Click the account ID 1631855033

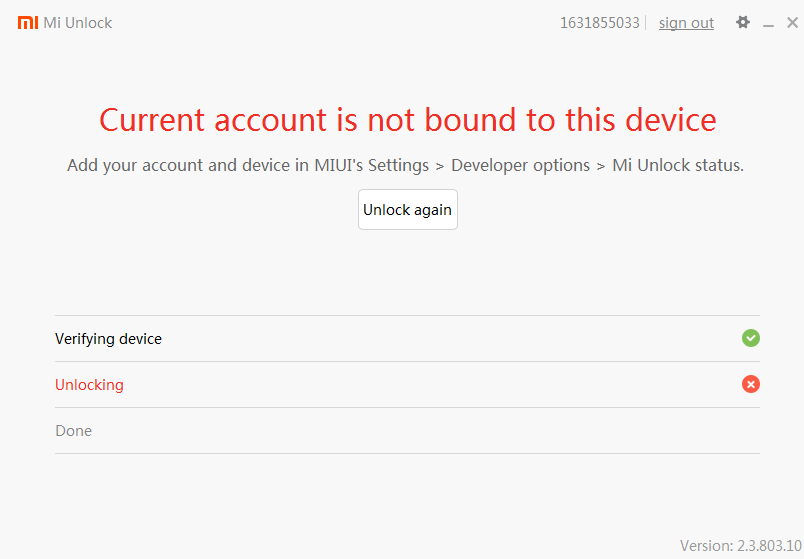[x=599, y=23]
